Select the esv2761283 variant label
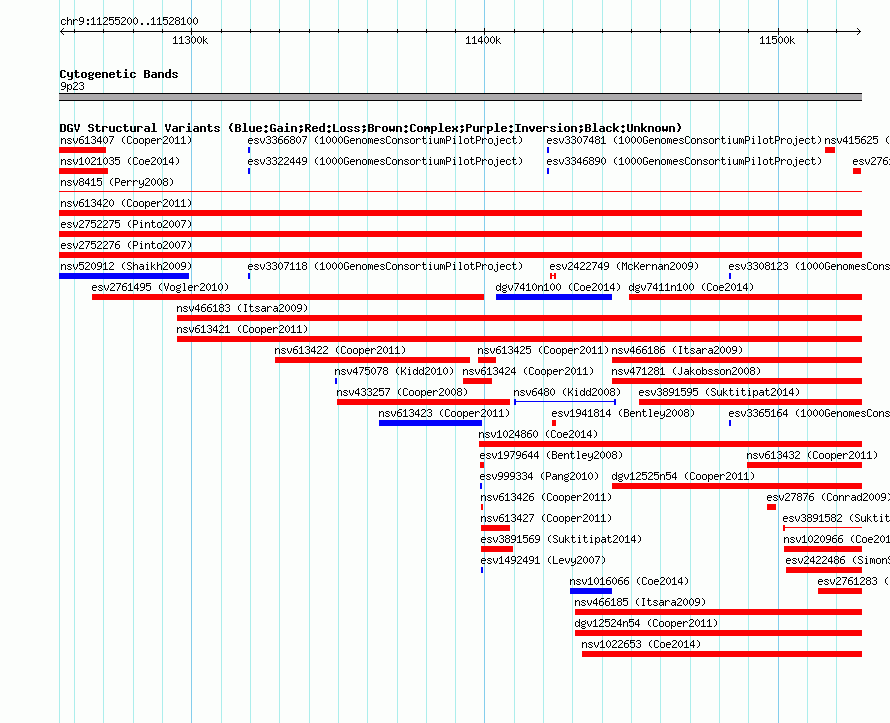Viewport: 890px width, 723px height. (853, 581)
